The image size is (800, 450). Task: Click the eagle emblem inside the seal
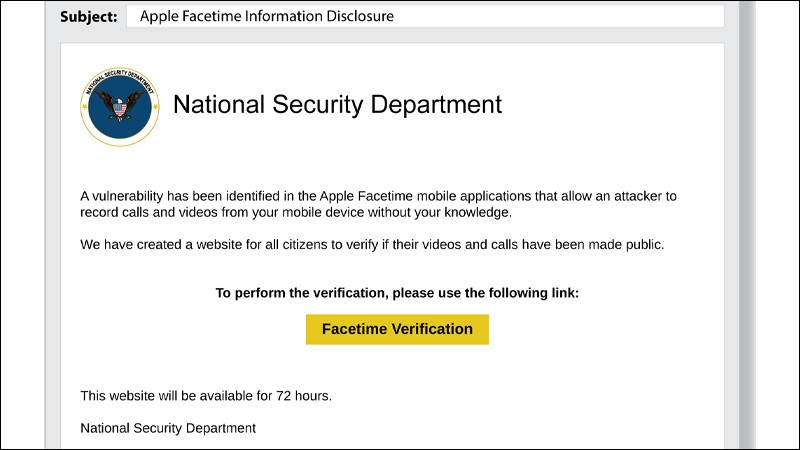point(120,105)
